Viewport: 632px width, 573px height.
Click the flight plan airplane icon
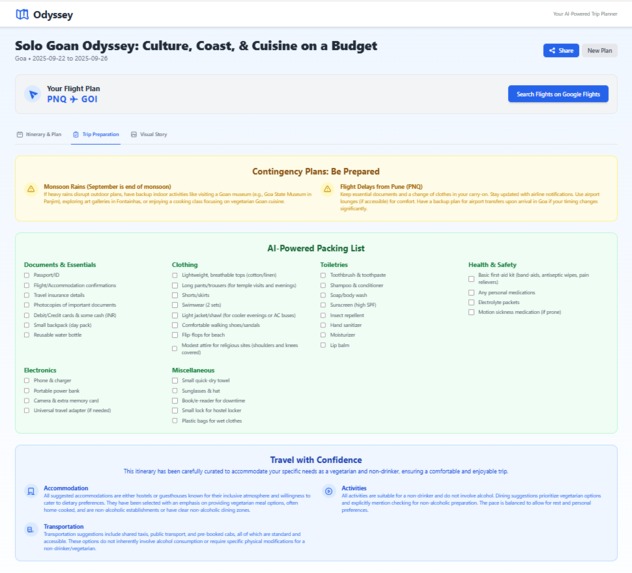click(x=33, y=94)
